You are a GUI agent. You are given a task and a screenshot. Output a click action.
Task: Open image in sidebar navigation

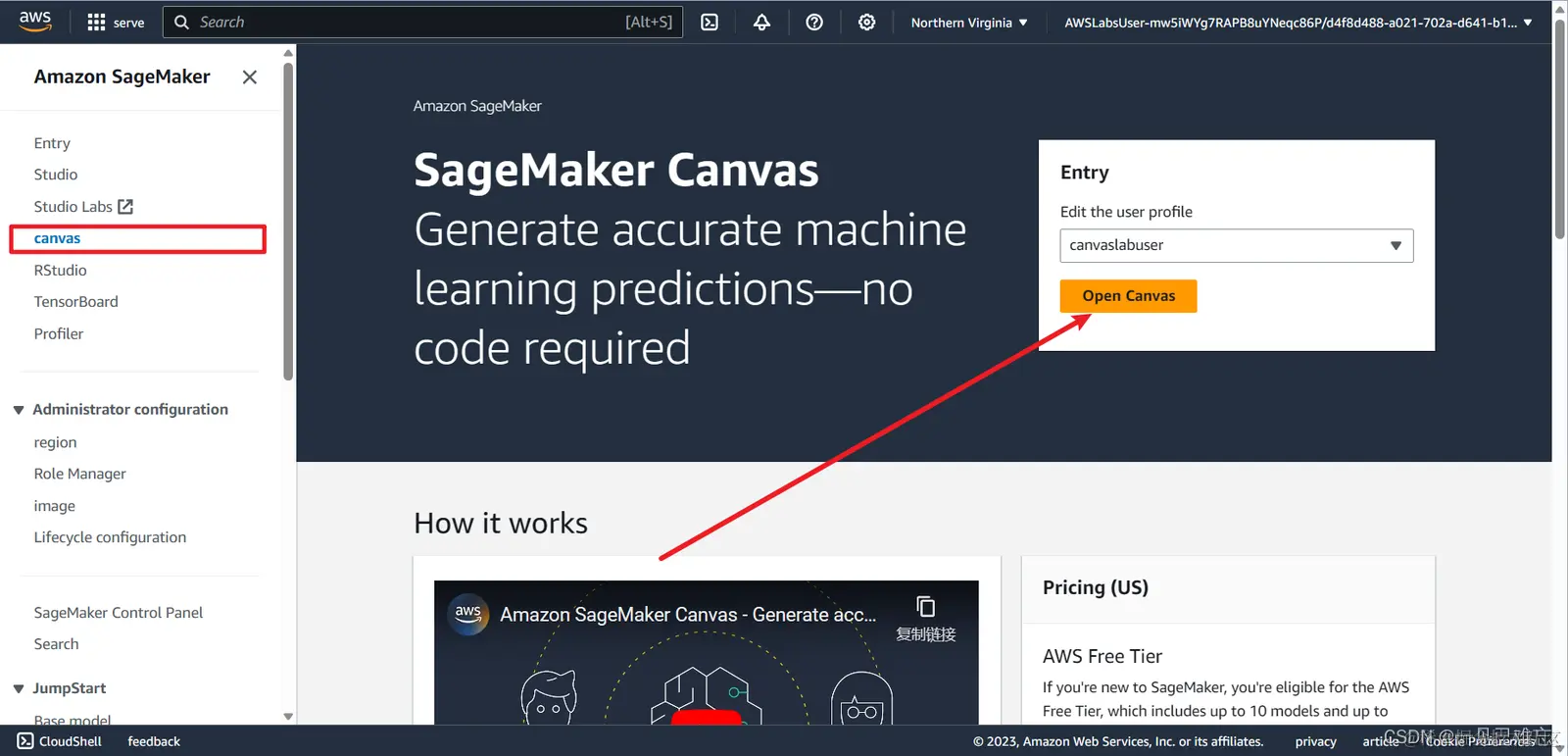point(54,507)
